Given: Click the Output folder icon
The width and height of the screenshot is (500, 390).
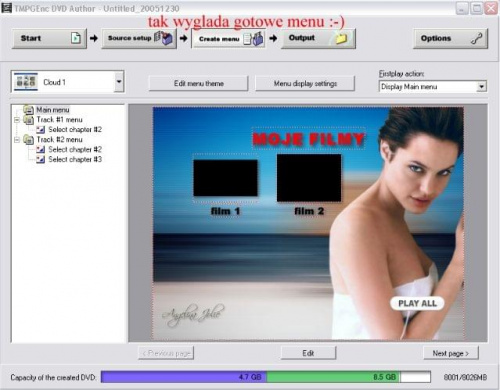Looking at the screenshot, I should tap(341, 38).
